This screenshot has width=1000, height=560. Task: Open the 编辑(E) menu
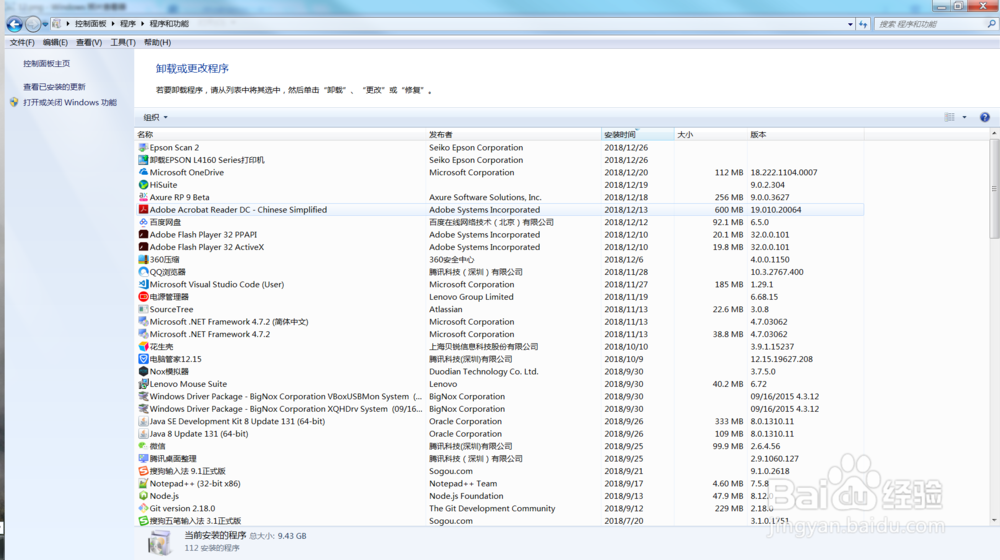coord(55,42)
